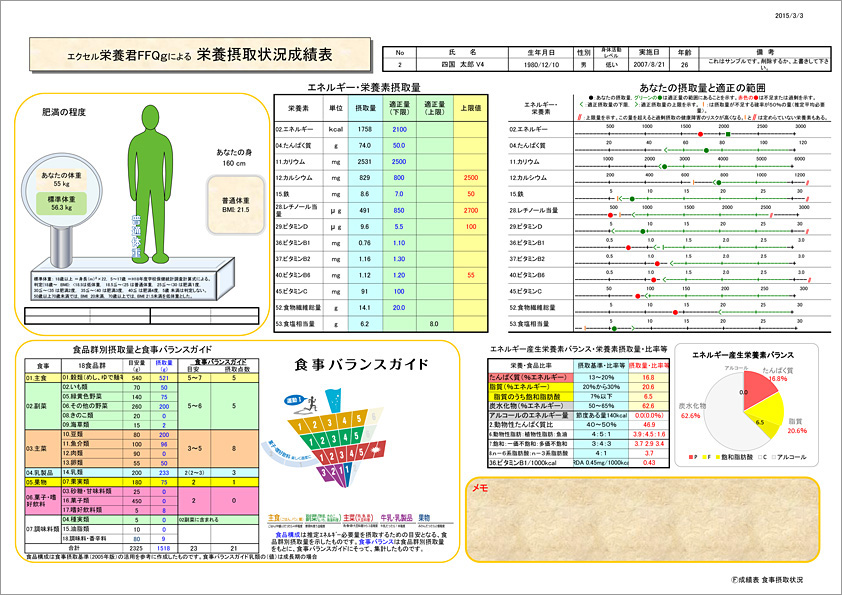Select the 肥満の程度 heading
The width and height of the screenshot is (842, 595).
point(64,112)
